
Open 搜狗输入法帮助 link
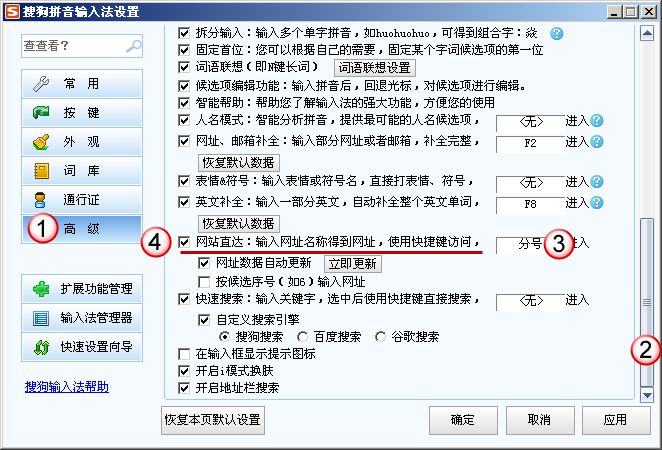(x=67, y=387)
